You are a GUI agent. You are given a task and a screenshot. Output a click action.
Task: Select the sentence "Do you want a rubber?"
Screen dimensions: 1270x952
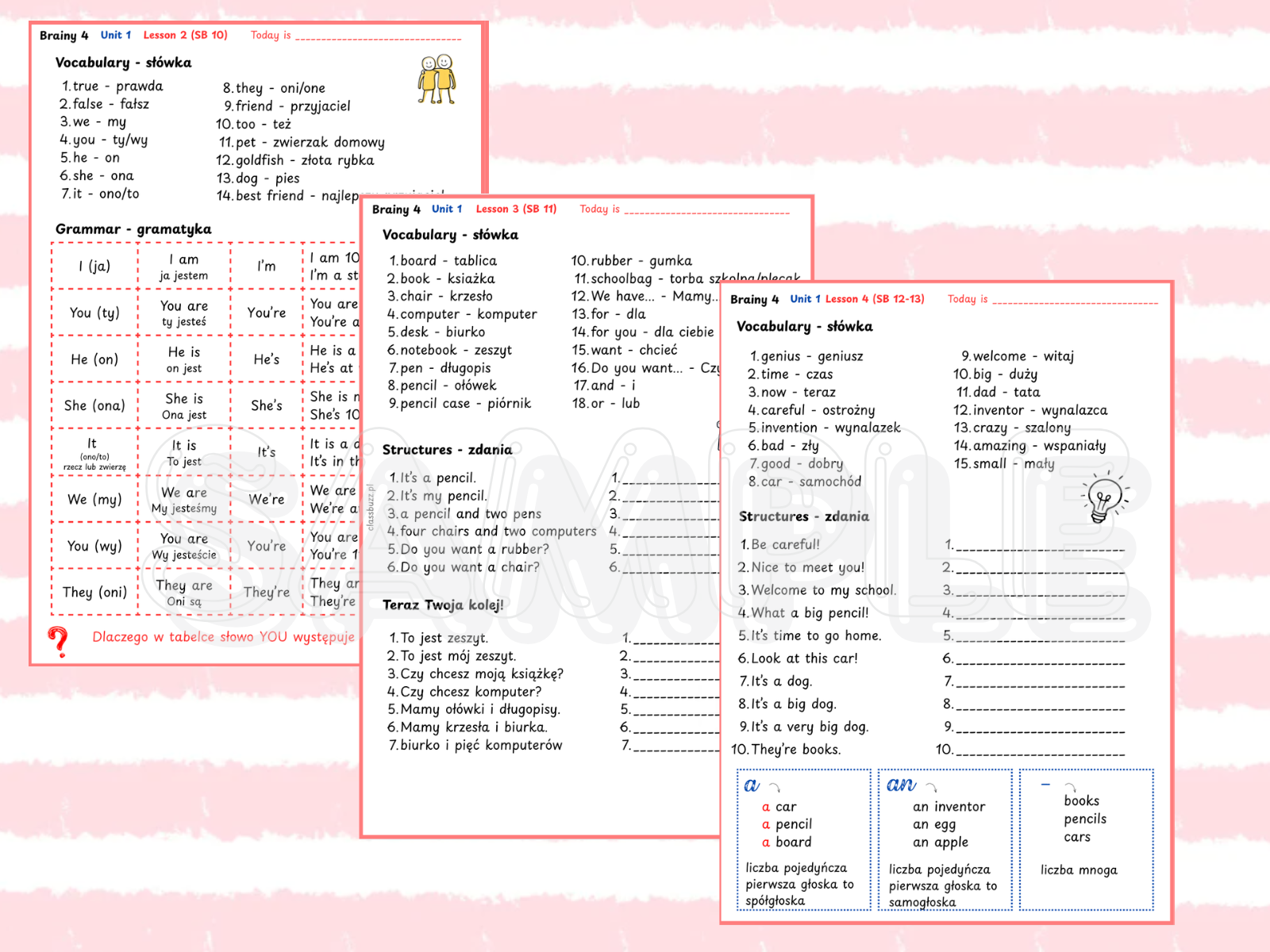click(468, 549)
